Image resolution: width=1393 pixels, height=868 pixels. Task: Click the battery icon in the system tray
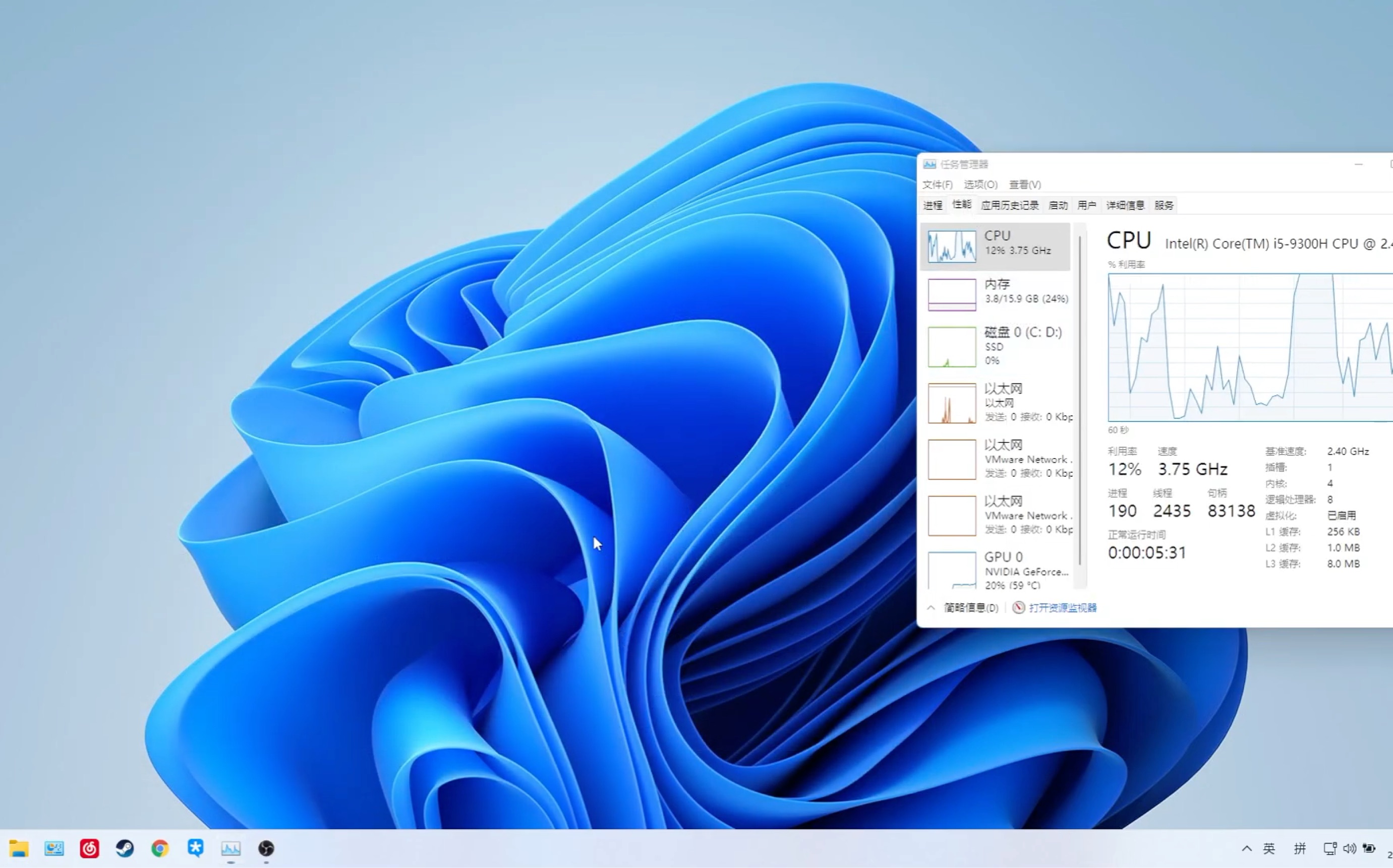[1369, 848]
